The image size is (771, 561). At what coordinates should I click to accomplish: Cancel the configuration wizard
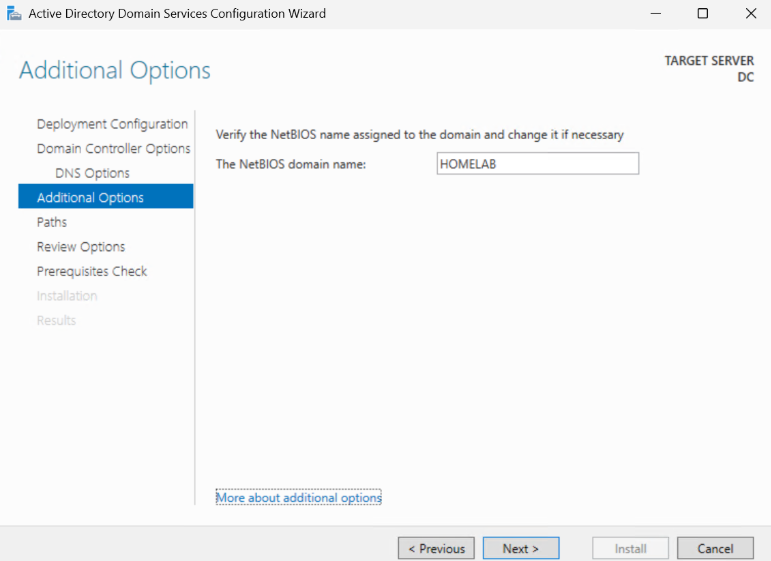[x=715, y=548]
